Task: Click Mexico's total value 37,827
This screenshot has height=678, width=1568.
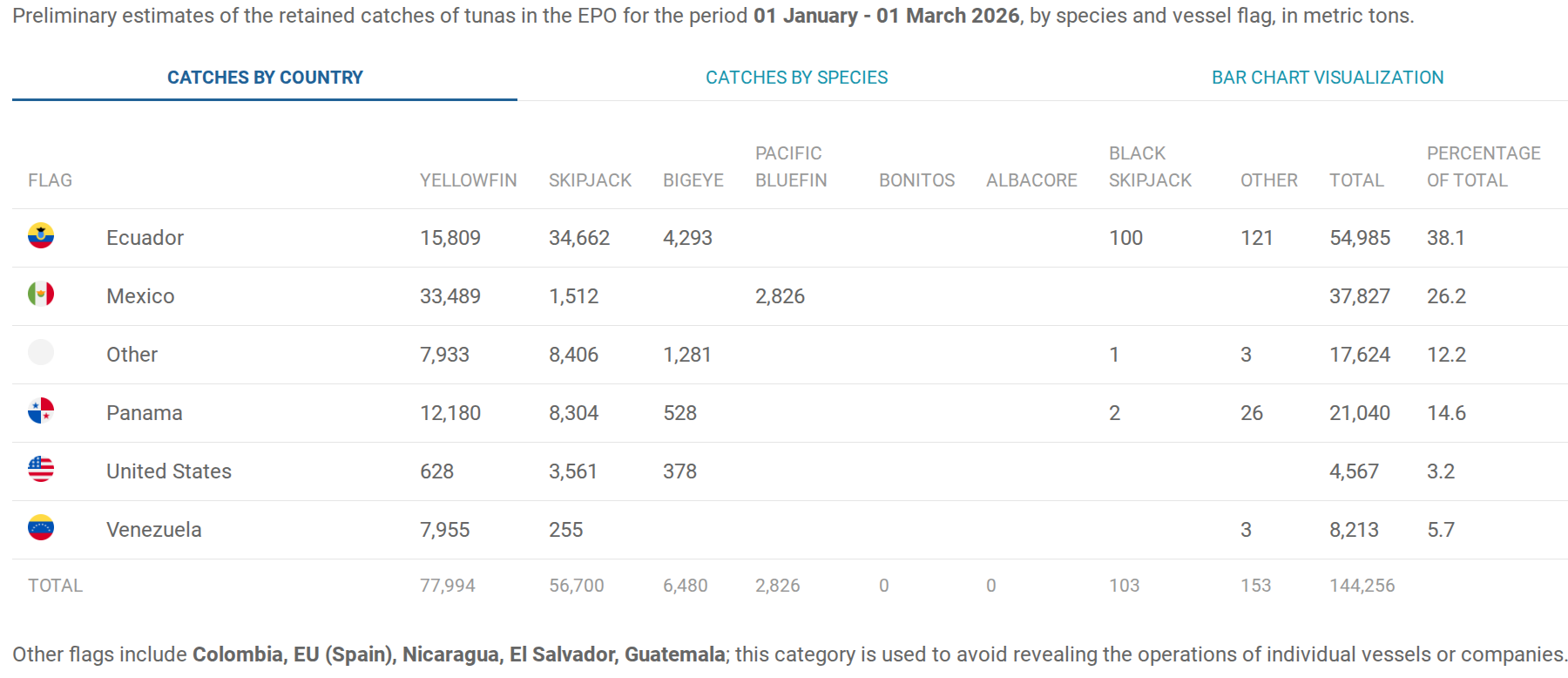Action: click(x=1360, y=296)
